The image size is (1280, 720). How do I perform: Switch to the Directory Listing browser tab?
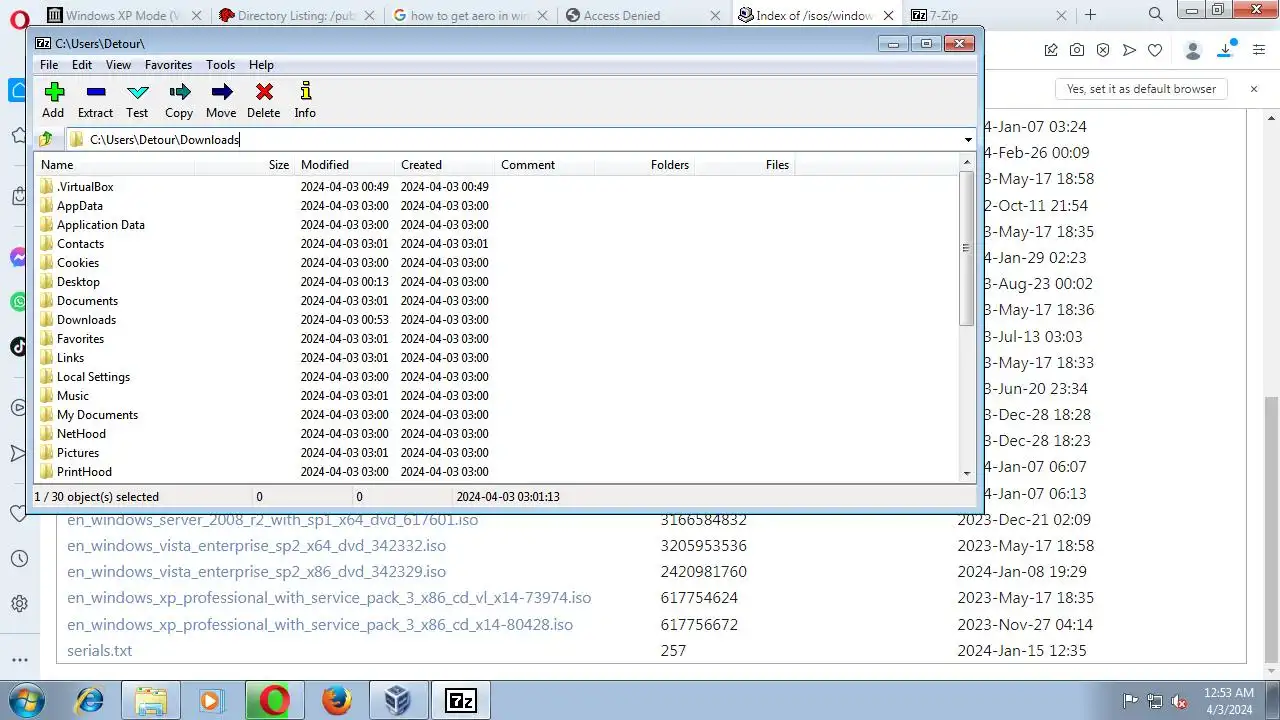coord(298,15)
